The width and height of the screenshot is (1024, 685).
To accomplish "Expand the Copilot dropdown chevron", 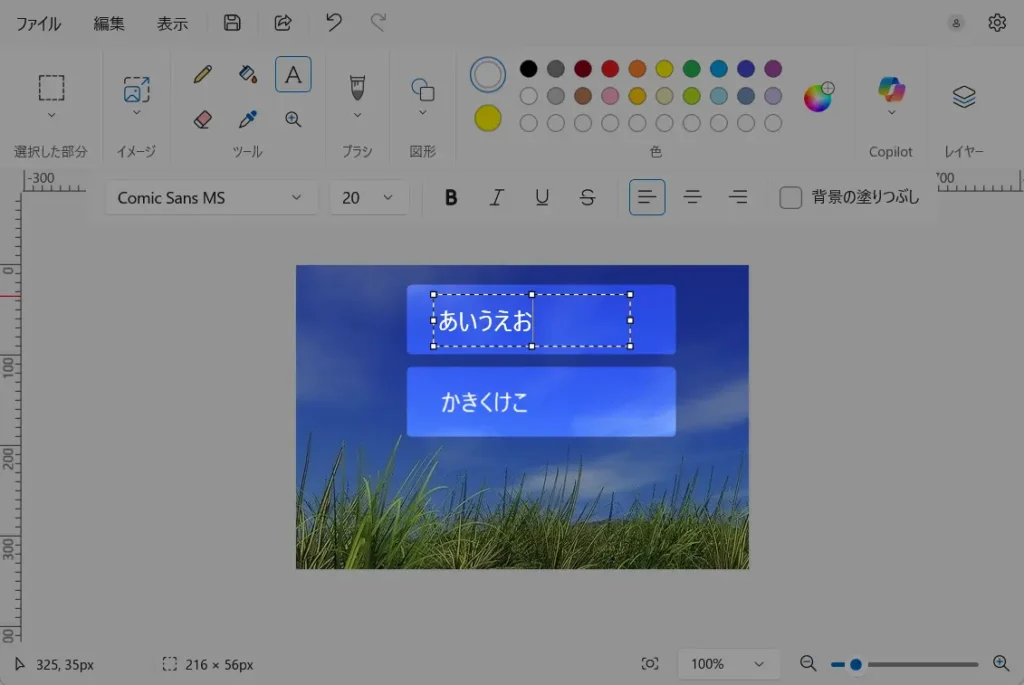I will (x=891, y=113).
